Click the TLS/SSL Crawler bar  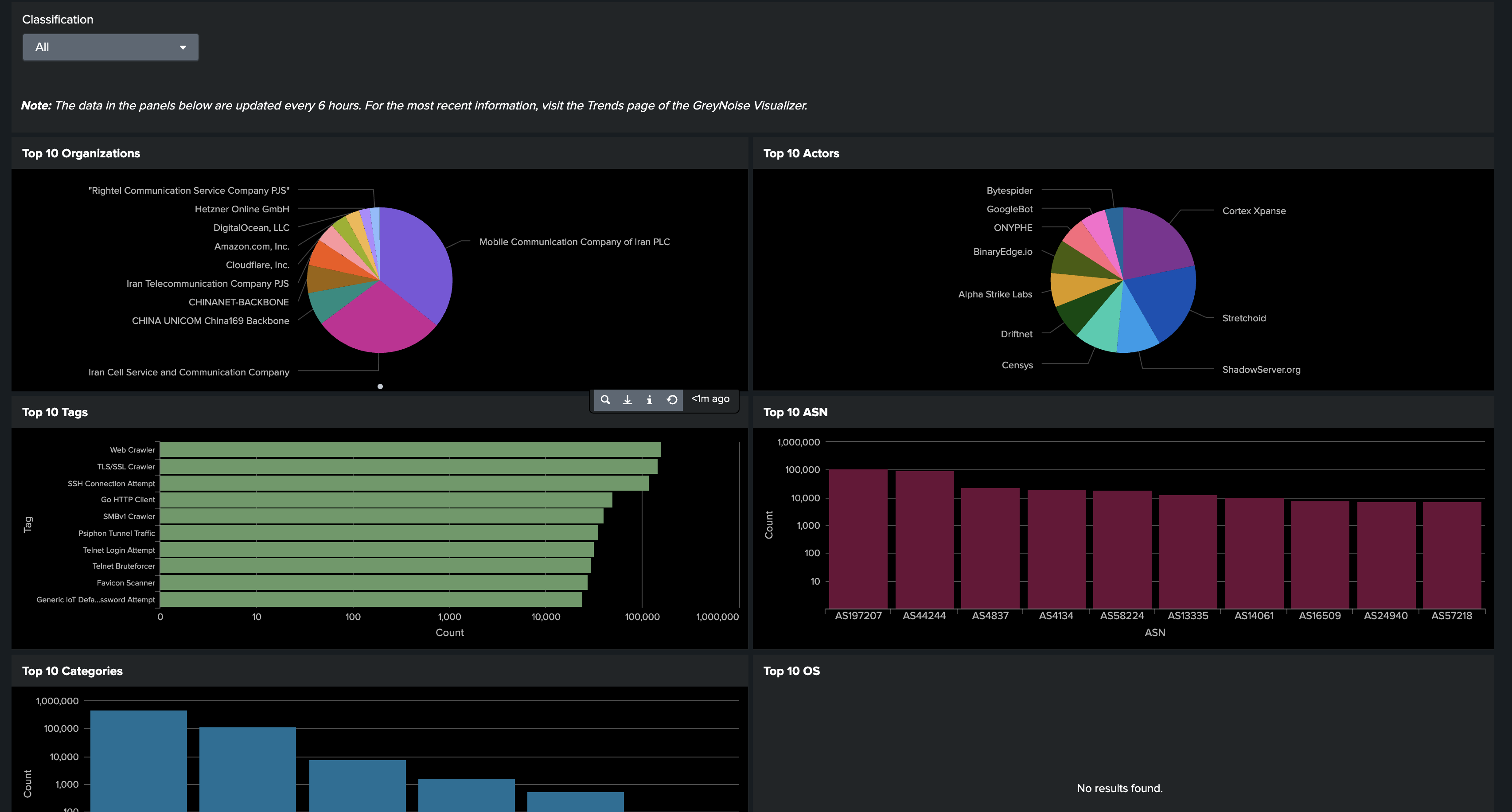click(x=409, y=467)
